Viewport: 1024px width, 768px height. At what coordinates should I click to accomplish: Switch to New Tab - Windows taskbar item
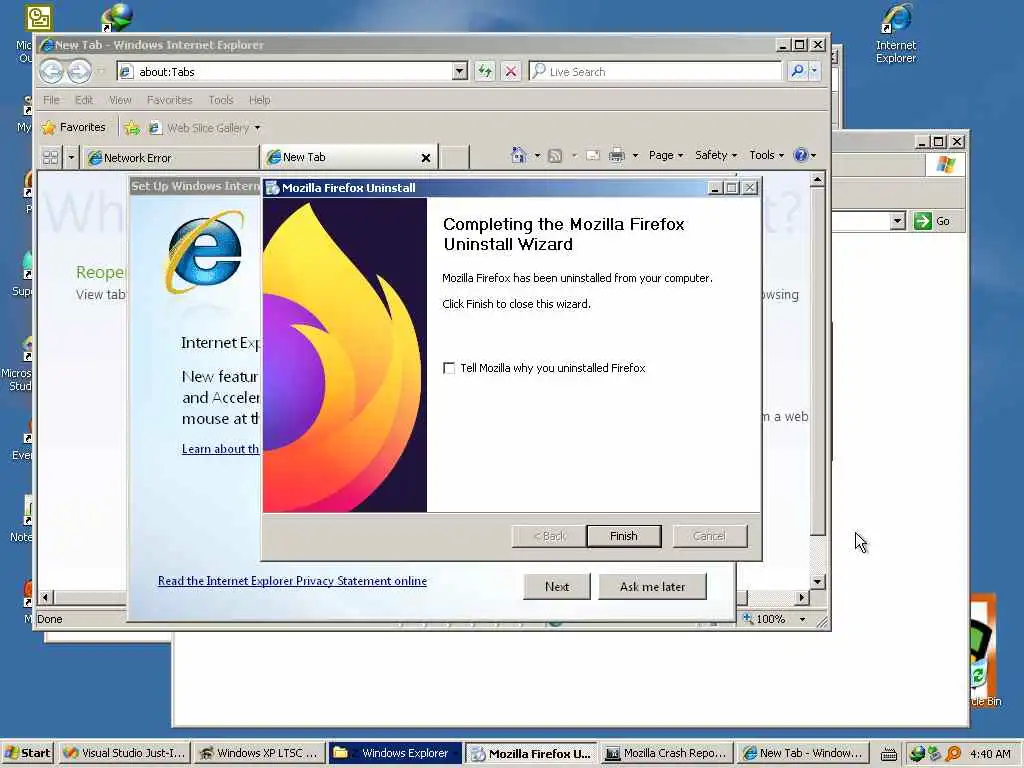802,753
